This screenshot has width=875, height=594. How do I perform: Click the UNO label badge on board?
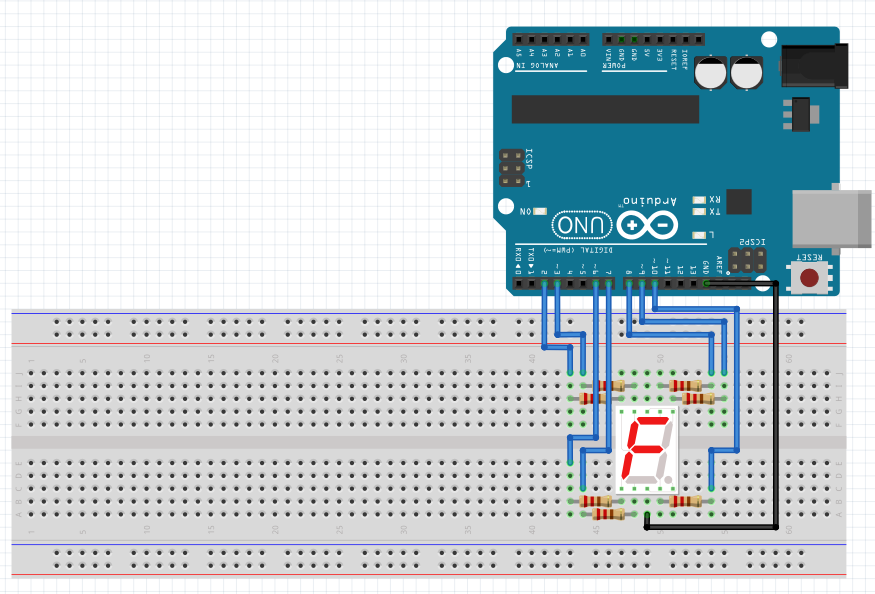click(x=581, y=226)
